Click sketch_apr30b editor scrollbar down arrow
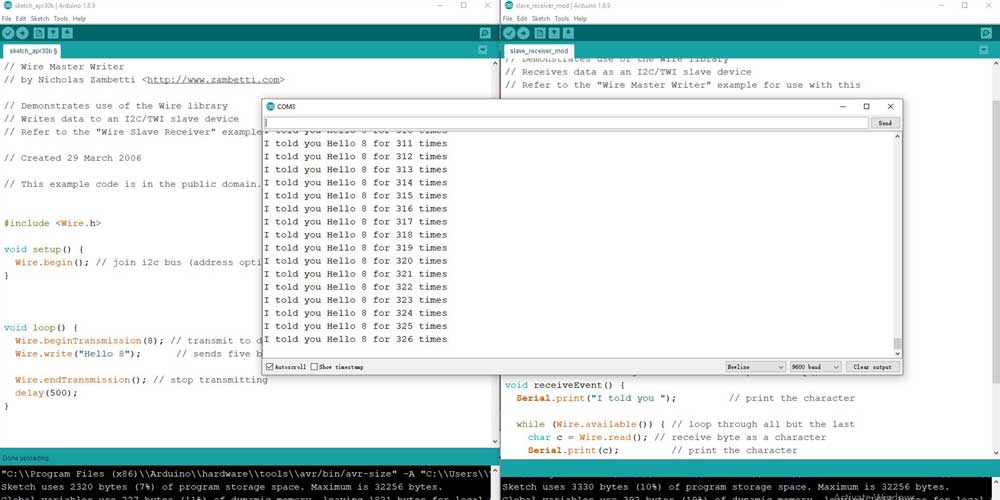Viewport: 1000px width, 500px height. pos(496,441)
